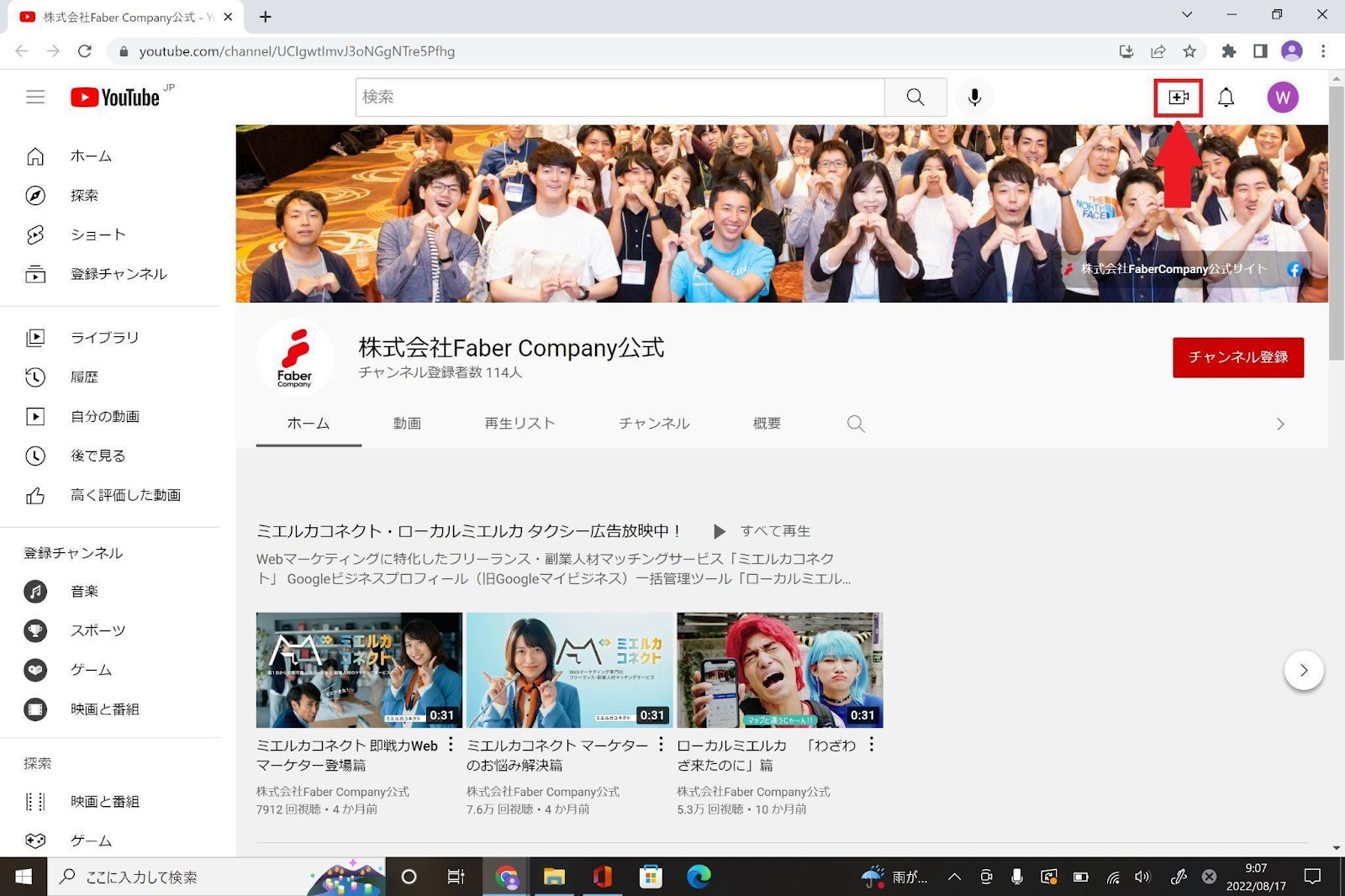Open ミエルカコネクト・ローカルミエルカ section title
The width and height of the screenshot is (1345, 896).
(467, 531)
